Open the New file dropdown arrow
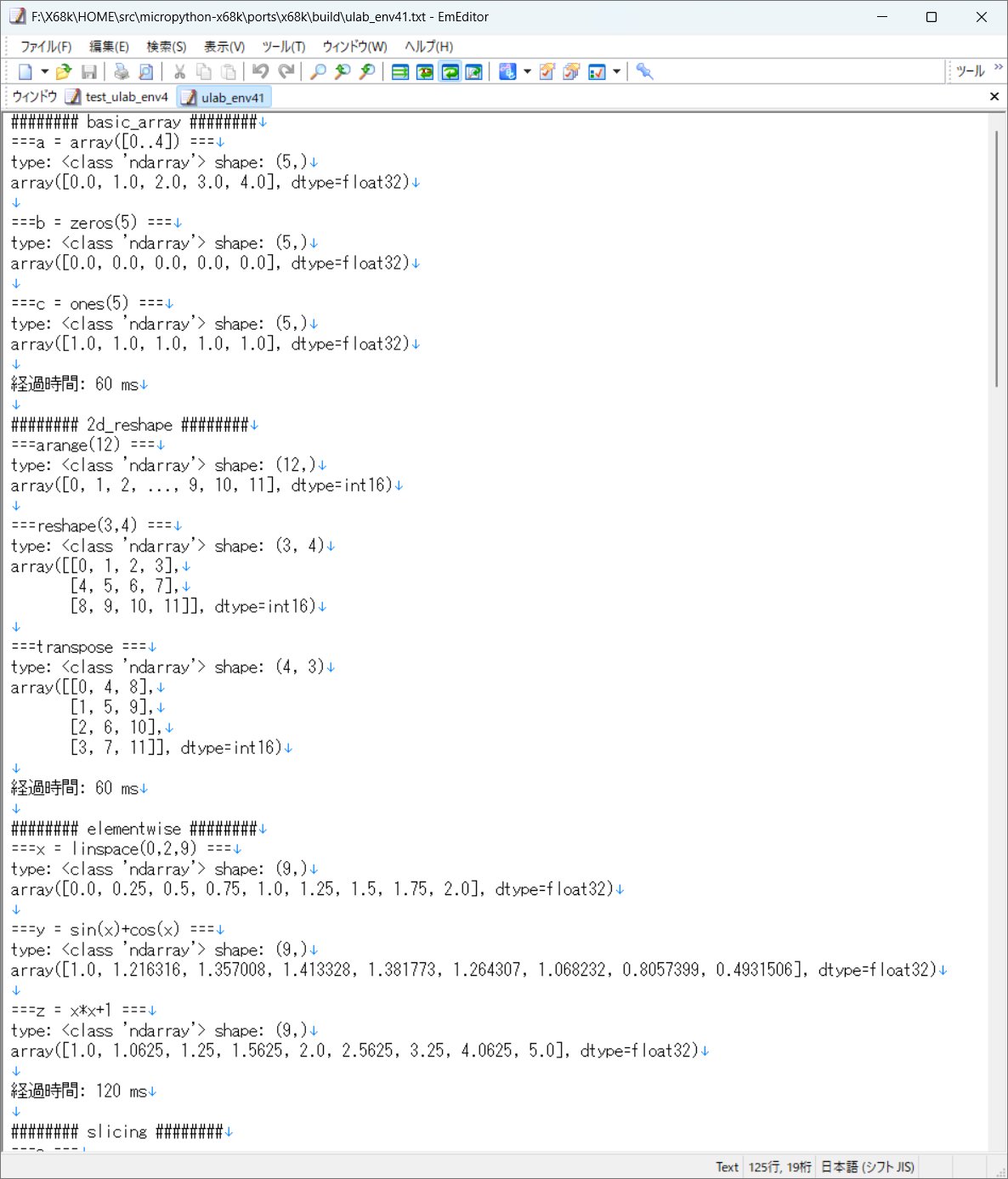Viewport: 1008px width, 1179px height. coord(44,72)
